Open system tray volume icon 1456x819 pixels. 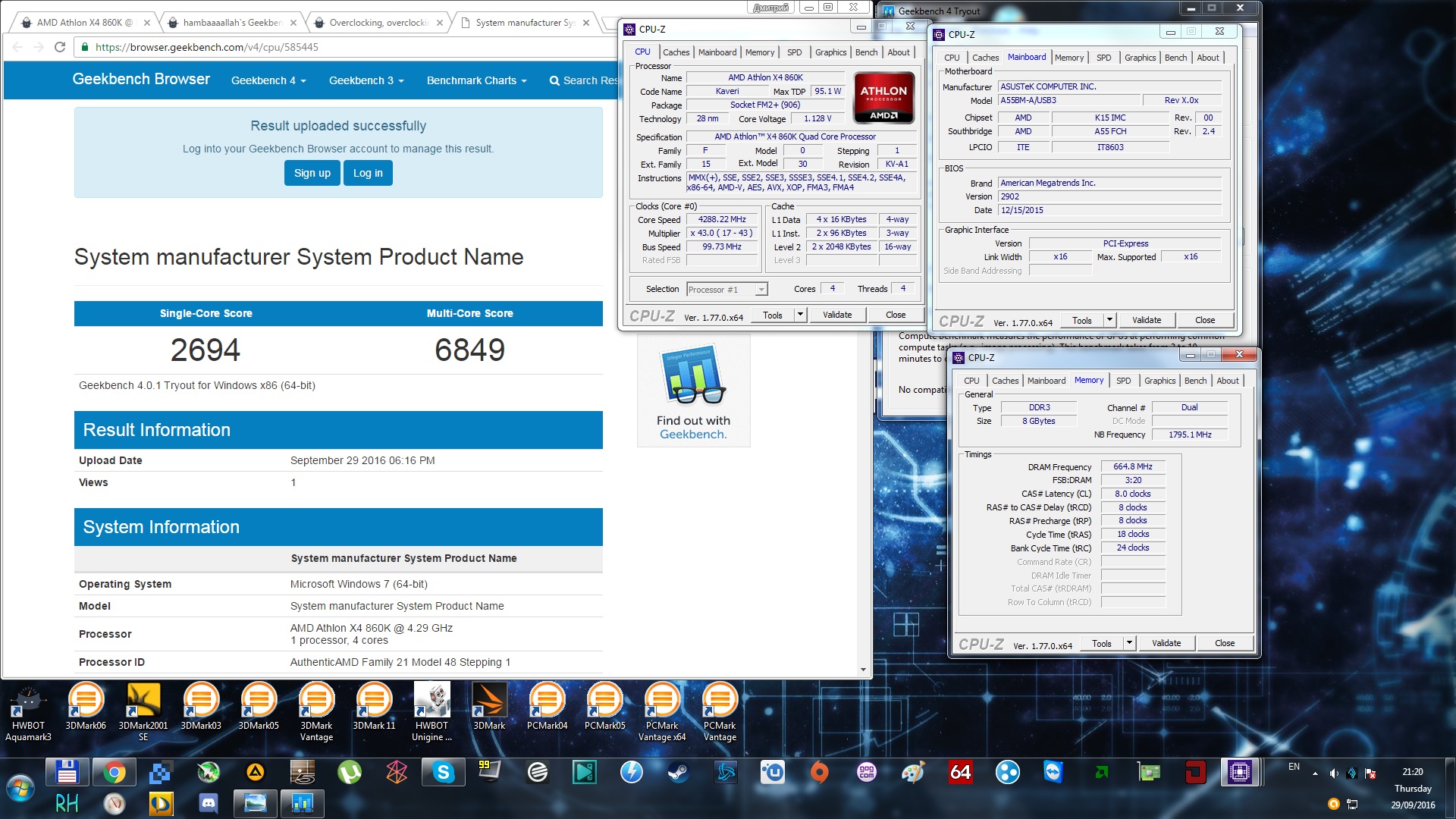pyautogui.click(x=1333, y=773)
